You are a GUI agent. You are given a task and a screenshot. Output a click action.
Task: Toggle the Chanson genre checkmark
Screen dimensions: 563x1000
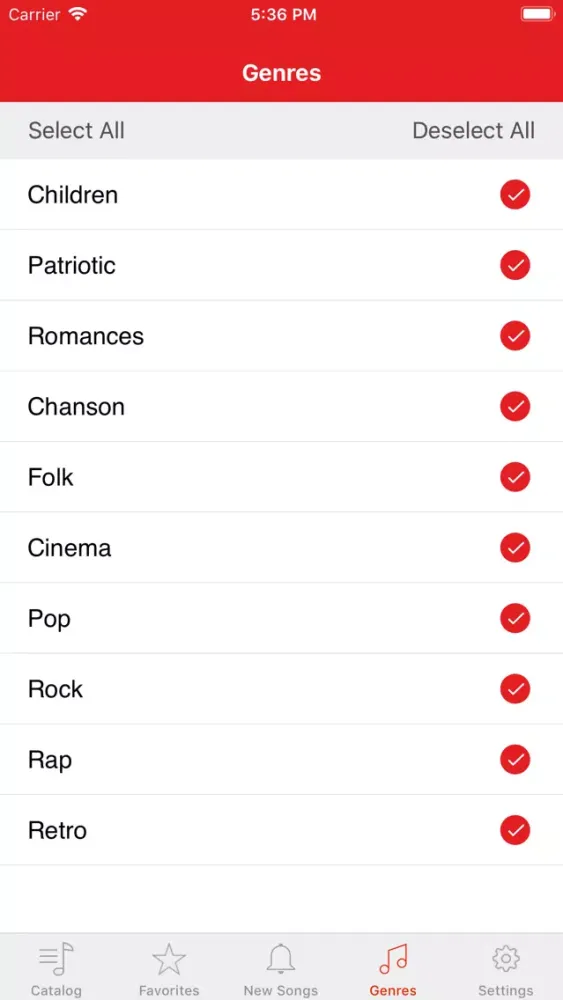[x=515, y=406]
